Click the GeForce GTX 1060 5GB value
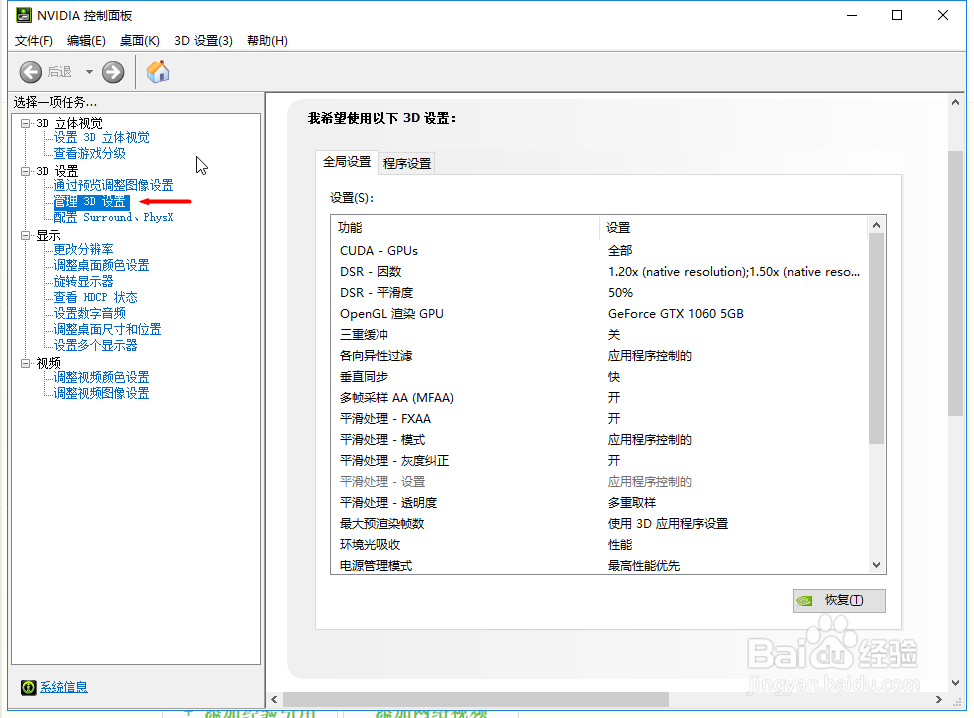Image resolution: width=974 pixels, height=718 pixels. coord(676,314)
